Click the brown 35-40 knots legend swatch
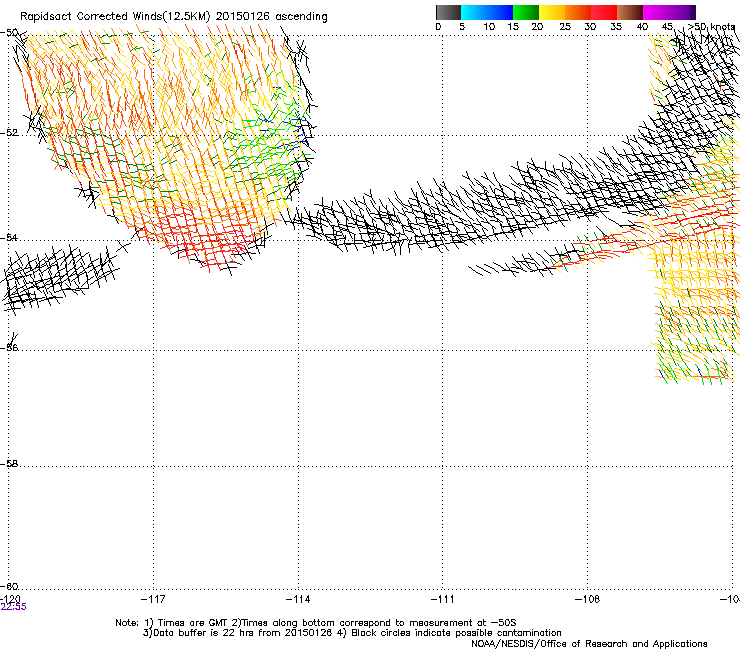740x650 pixels. (630, 12)
